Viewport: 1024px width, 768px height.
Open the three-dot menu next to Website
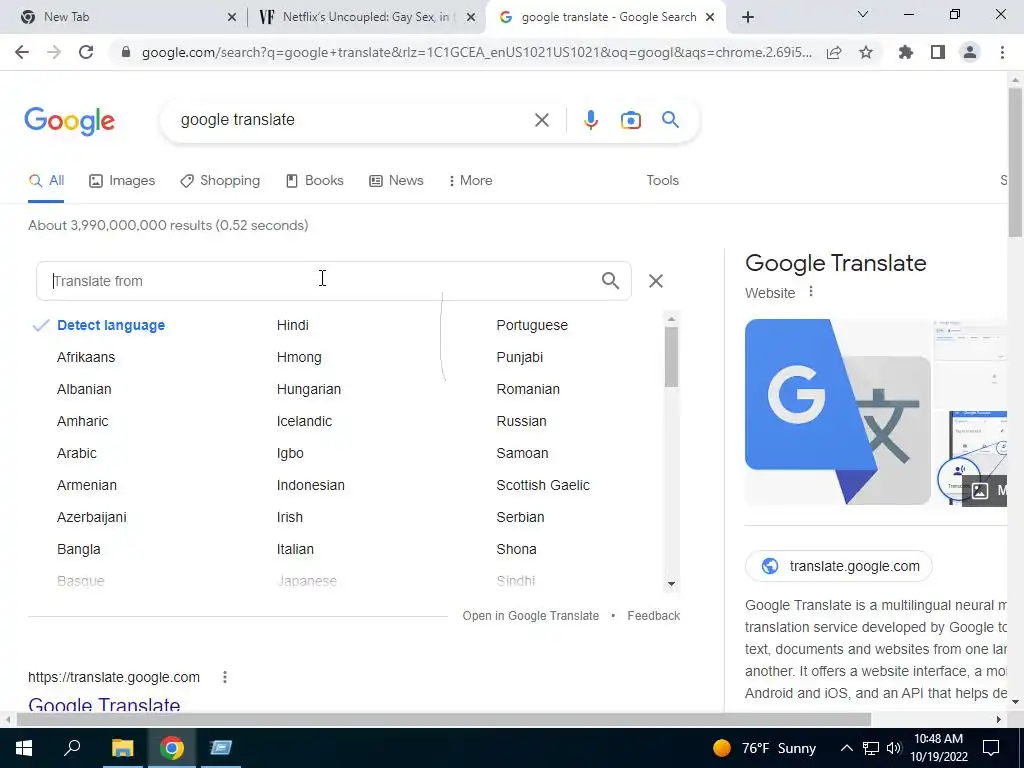(x=810, y=292)
